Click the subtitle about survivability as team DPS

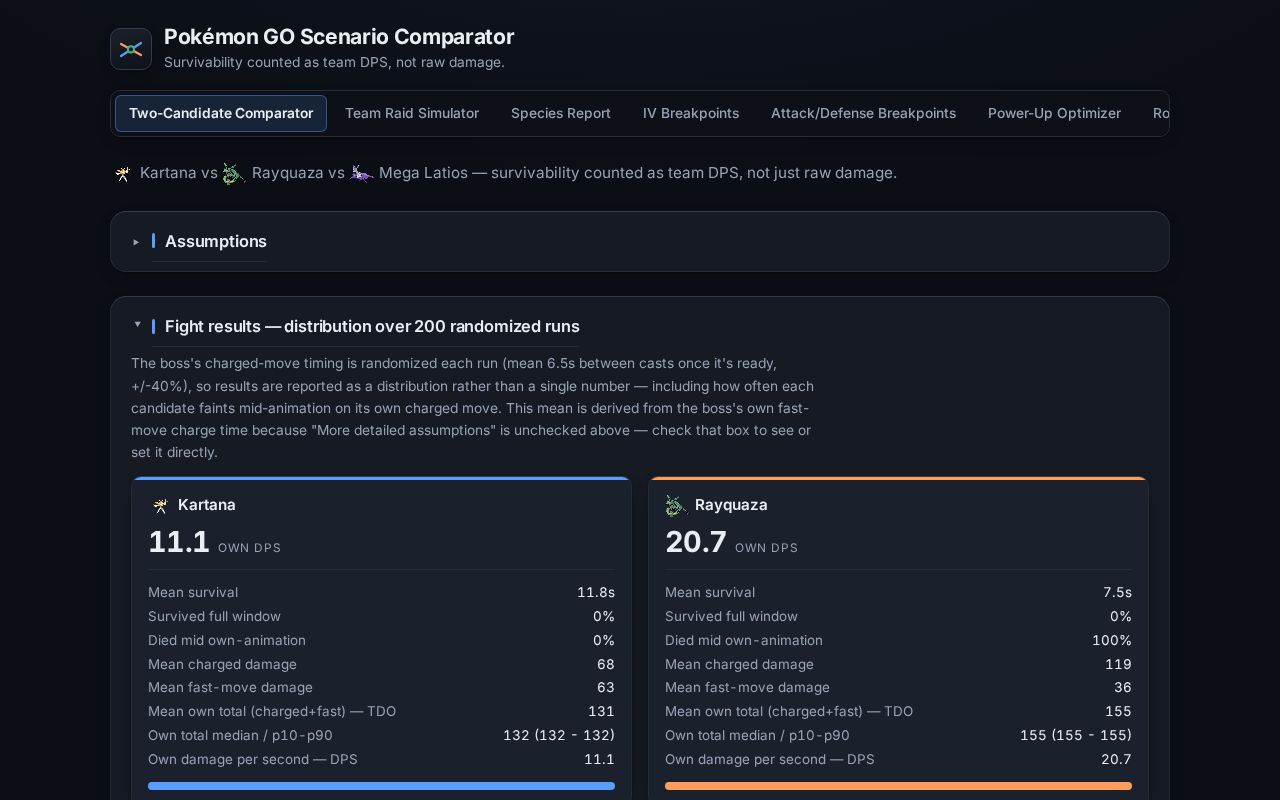point(334,62)
